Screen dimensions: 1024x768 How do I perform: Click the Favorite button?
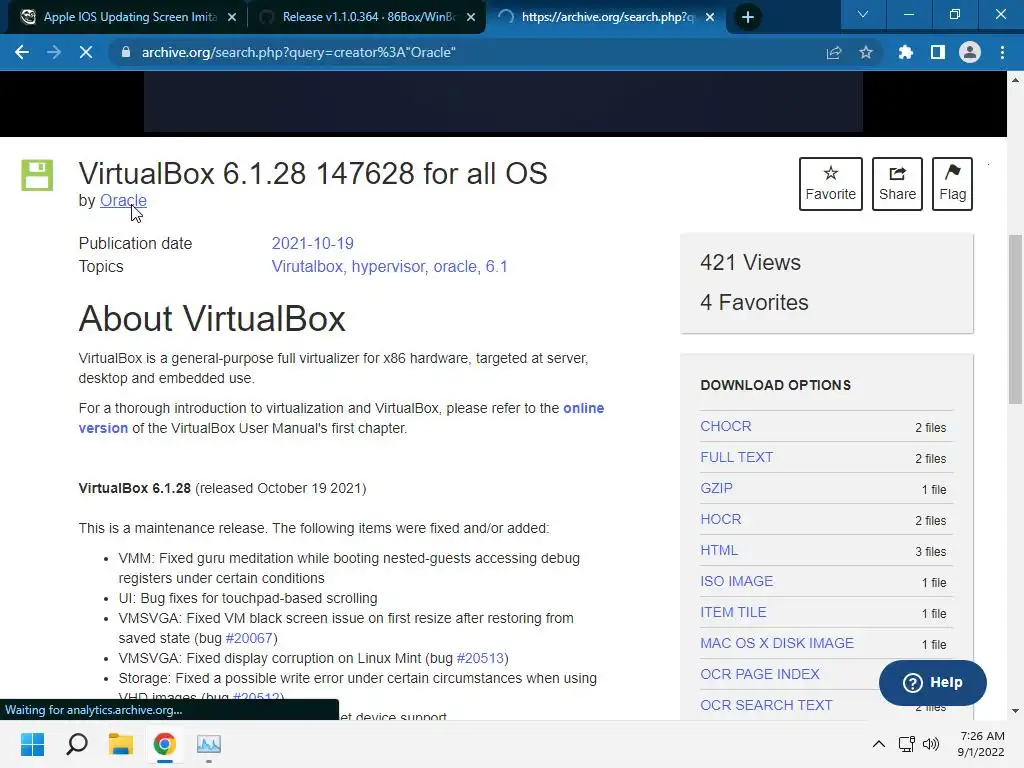point(831,184)
